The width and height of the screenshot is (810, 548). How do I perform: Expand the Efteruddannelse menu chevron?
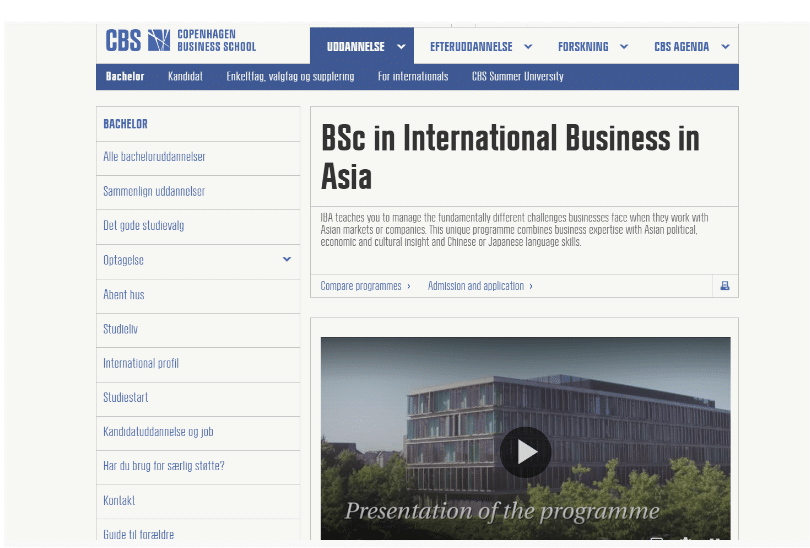(x=528, y=46)
